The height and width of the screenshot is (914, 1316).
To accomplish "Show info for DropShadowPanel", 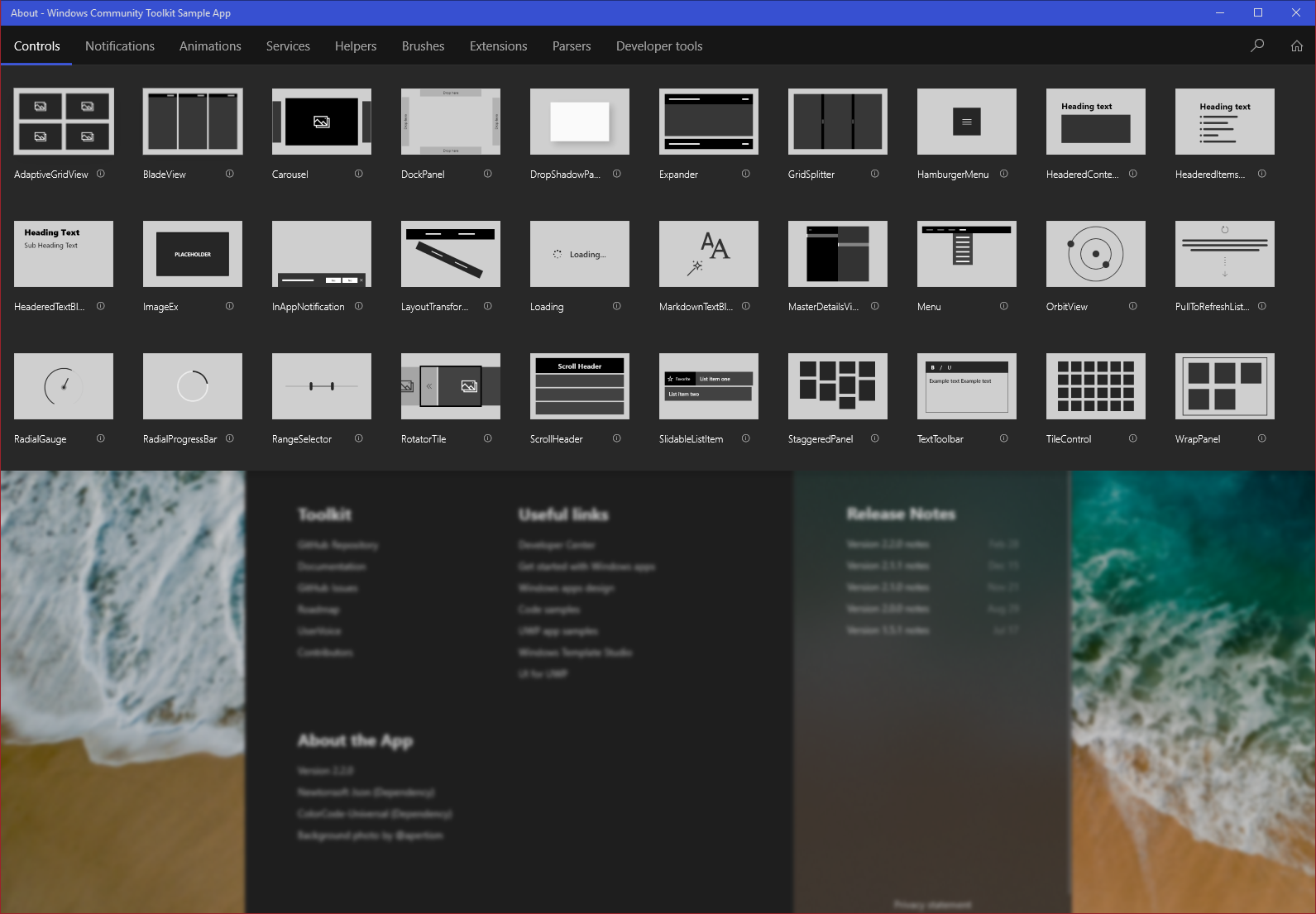I will pyautogui.click(x=617, y=174).
